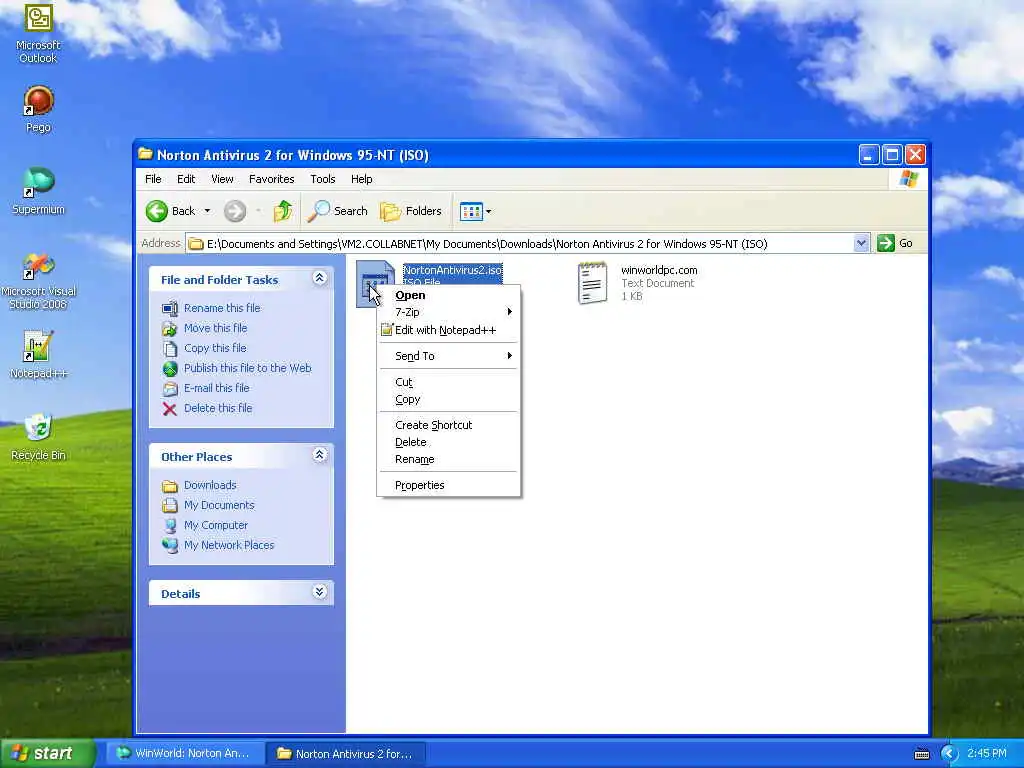Click the NortonAntivirus2.iso file name
Image resolution: width=1024 pixels, height=768 pixels.
coord(453,270)
